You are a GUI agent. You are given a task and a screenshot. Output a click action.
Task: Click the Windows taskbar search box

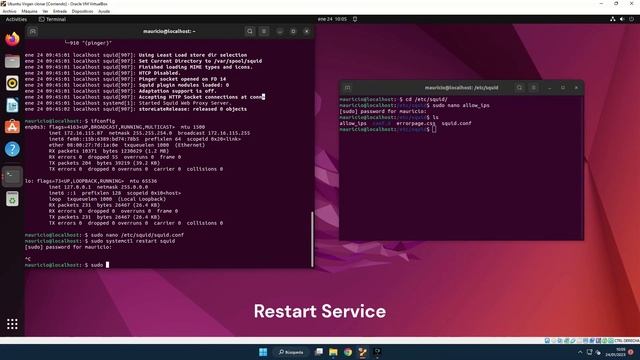(291, 352)
